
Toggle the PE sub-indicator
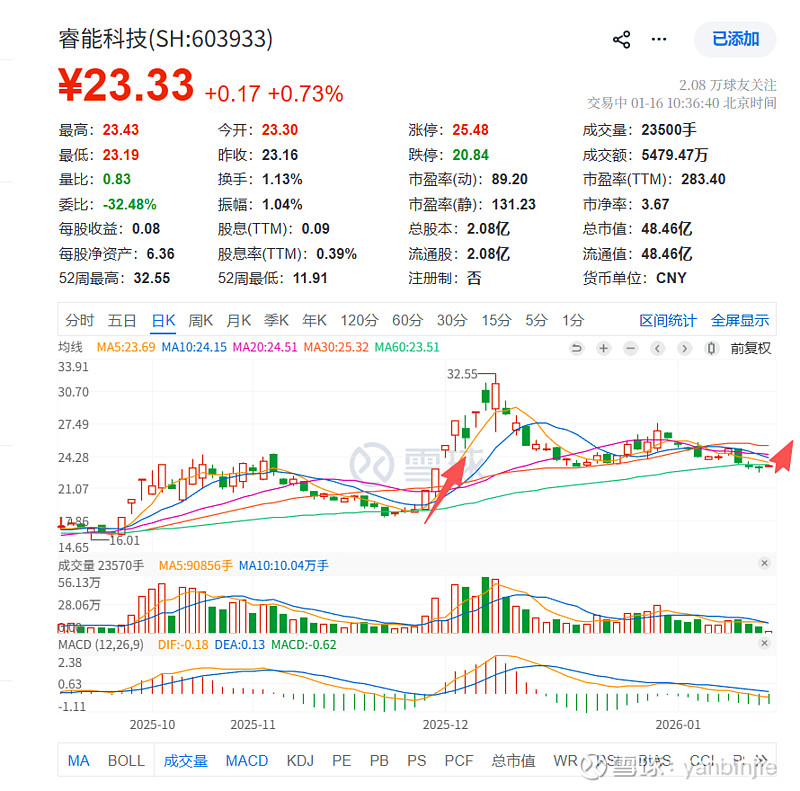tap(341, 760)
